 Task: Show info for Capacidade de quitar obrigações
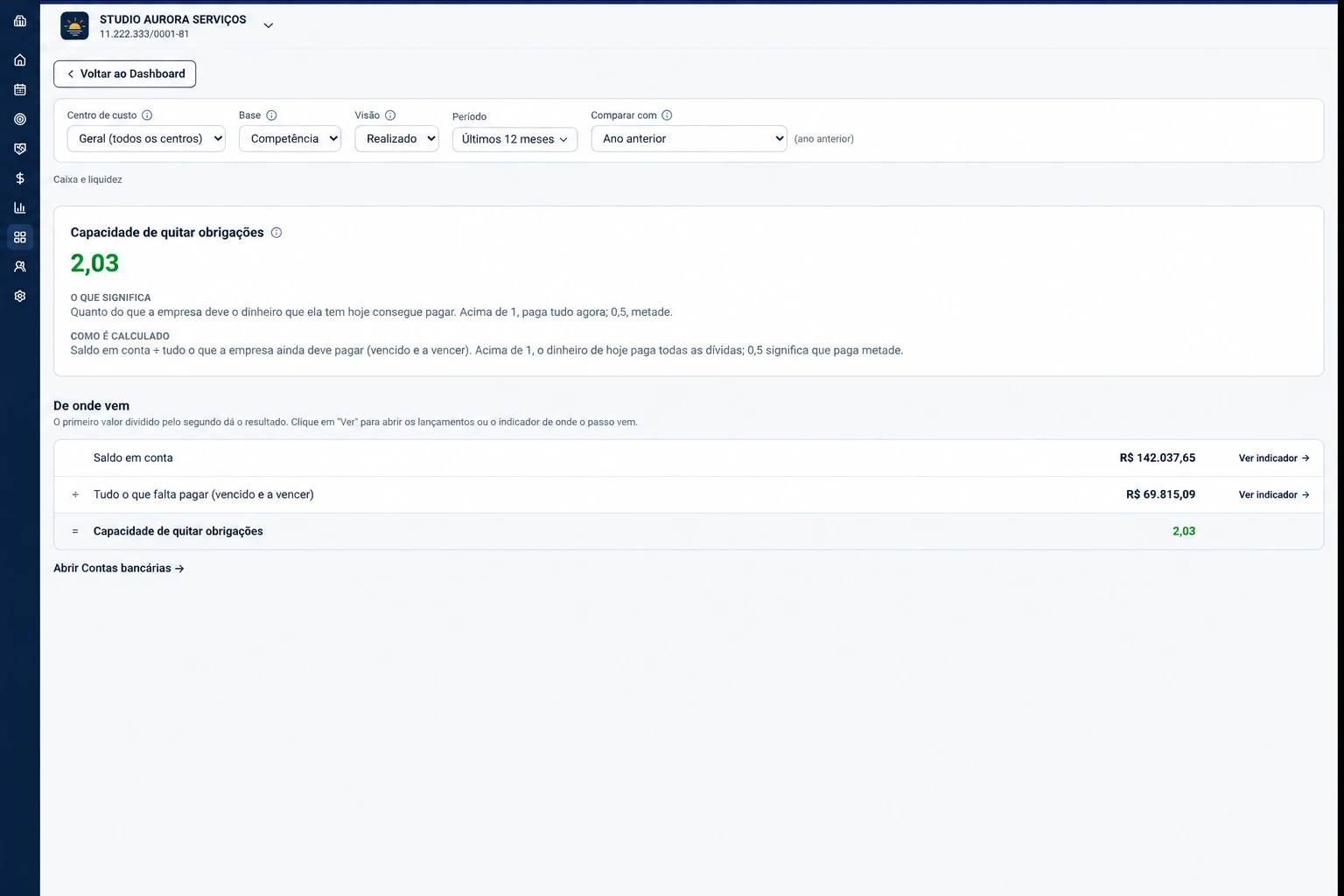pyautogui.click(x=276, y=233)
